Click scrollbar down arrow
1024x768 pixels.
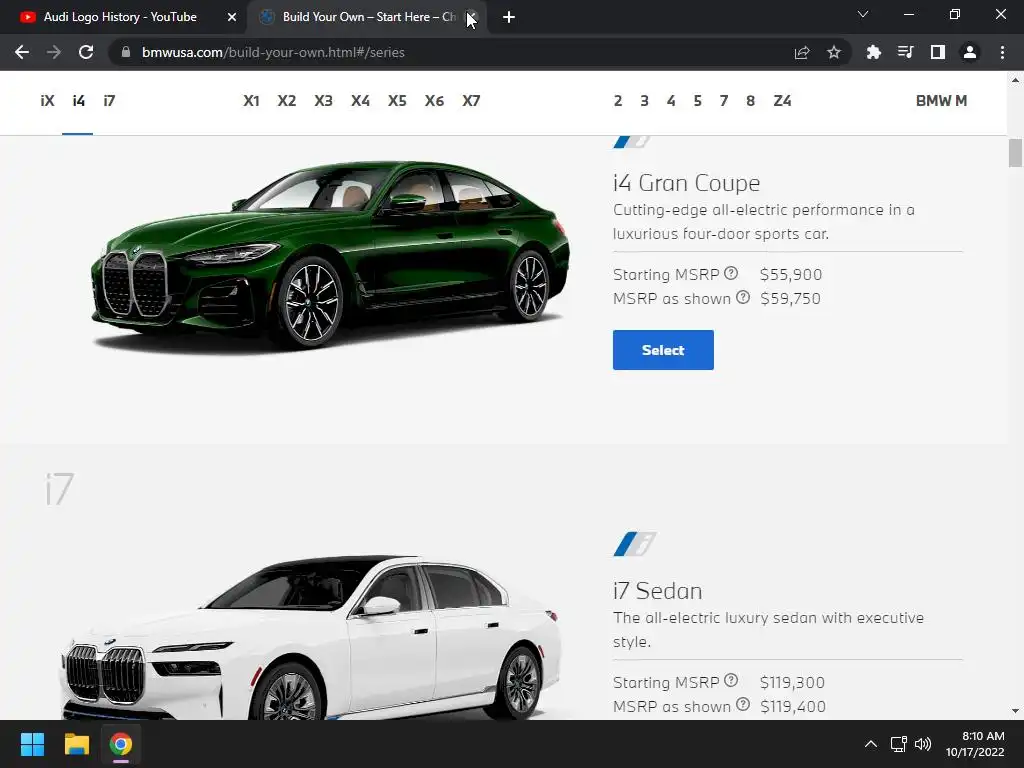tap(1015, 711)
